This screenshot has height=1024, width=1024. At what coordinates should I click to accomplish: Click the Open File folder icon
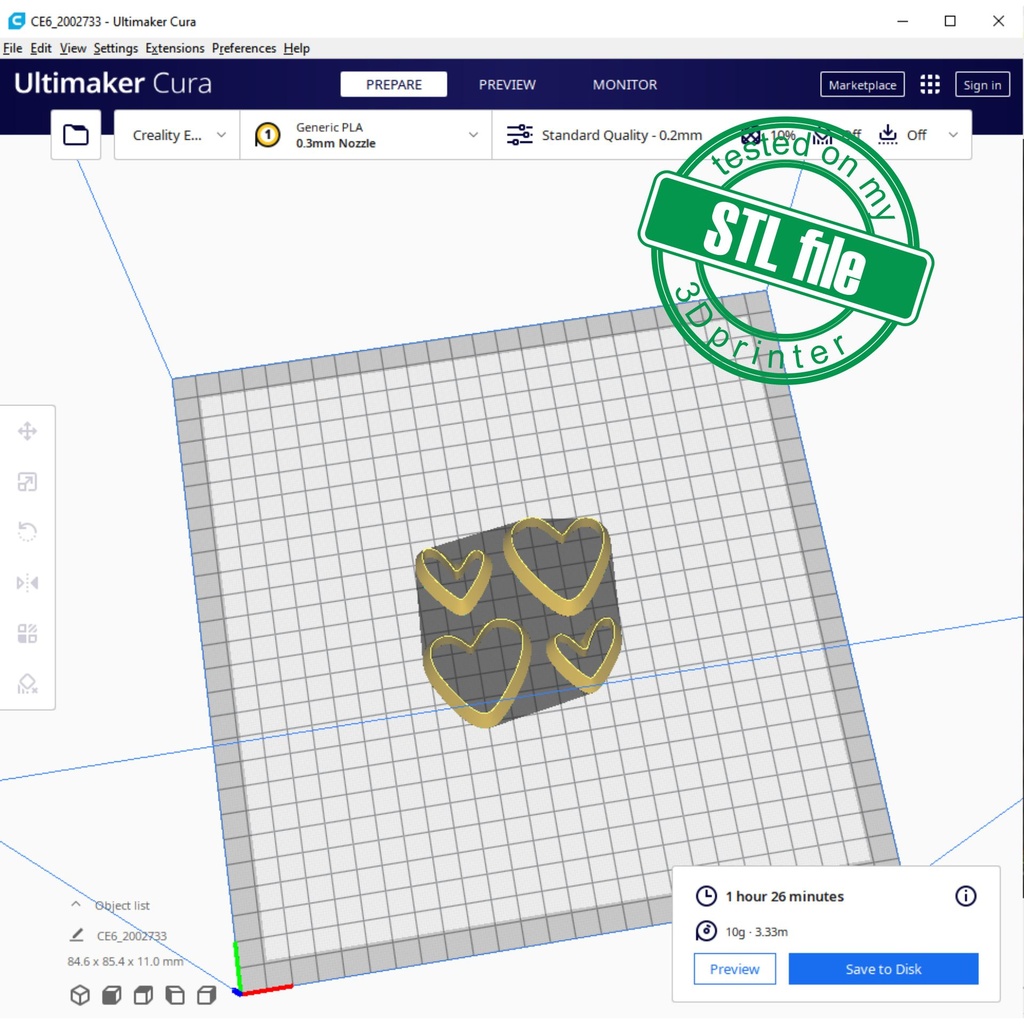tap(76, 135)
